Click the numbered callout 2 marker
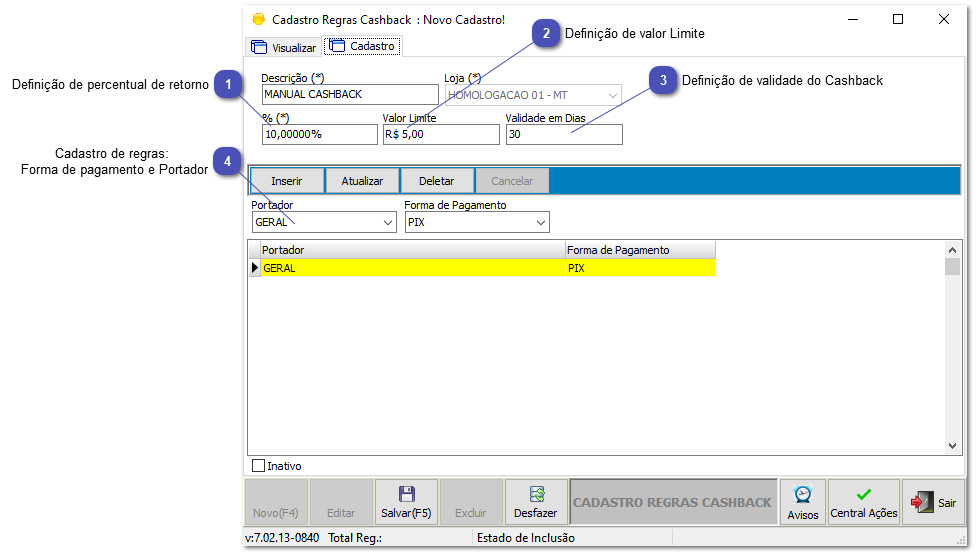This screenshot has height=555, width=976. coord(545,34)
